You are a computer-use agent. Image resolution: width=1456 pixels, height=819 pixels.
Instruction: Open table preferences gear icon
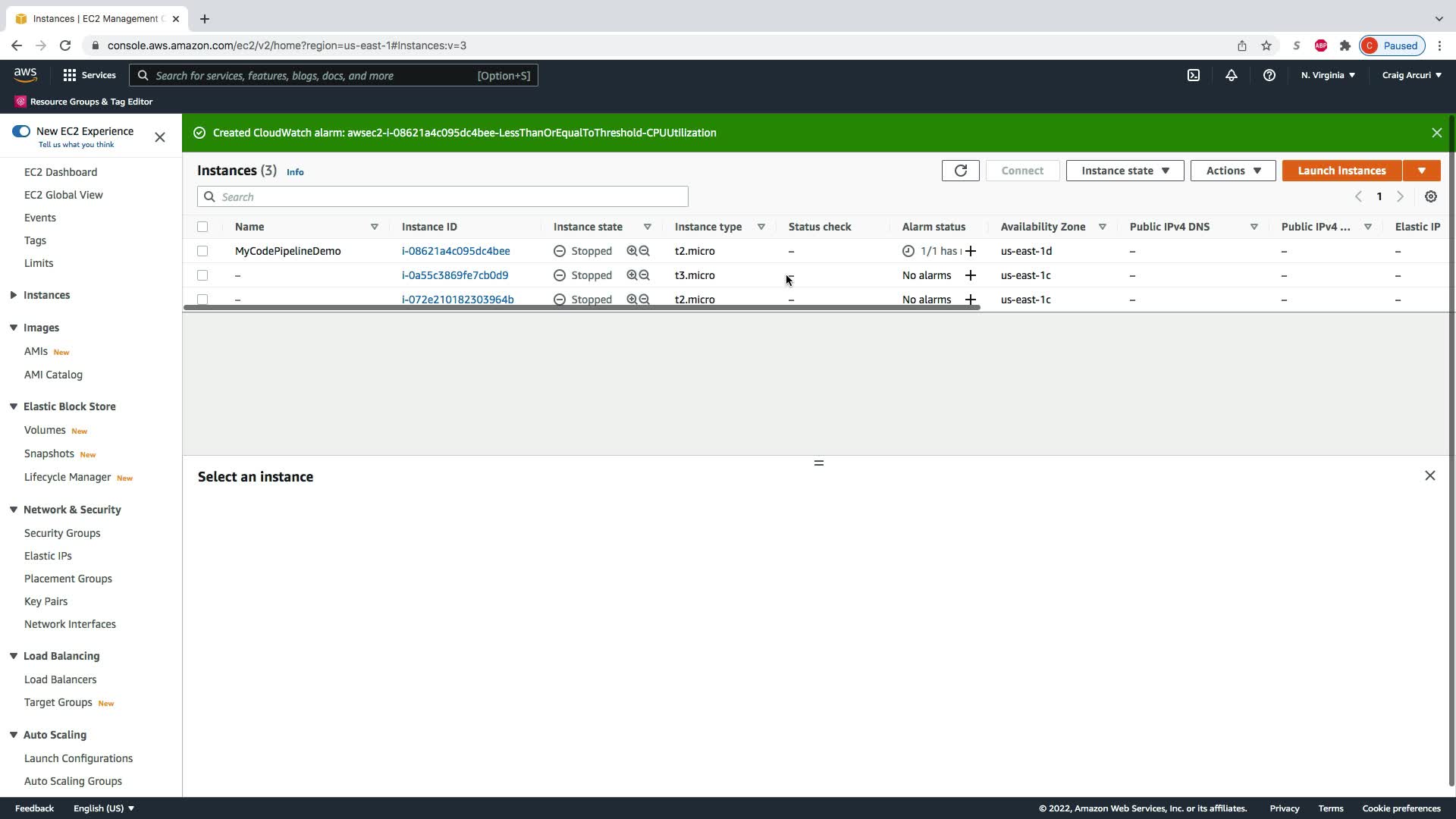click(1430, 196)
